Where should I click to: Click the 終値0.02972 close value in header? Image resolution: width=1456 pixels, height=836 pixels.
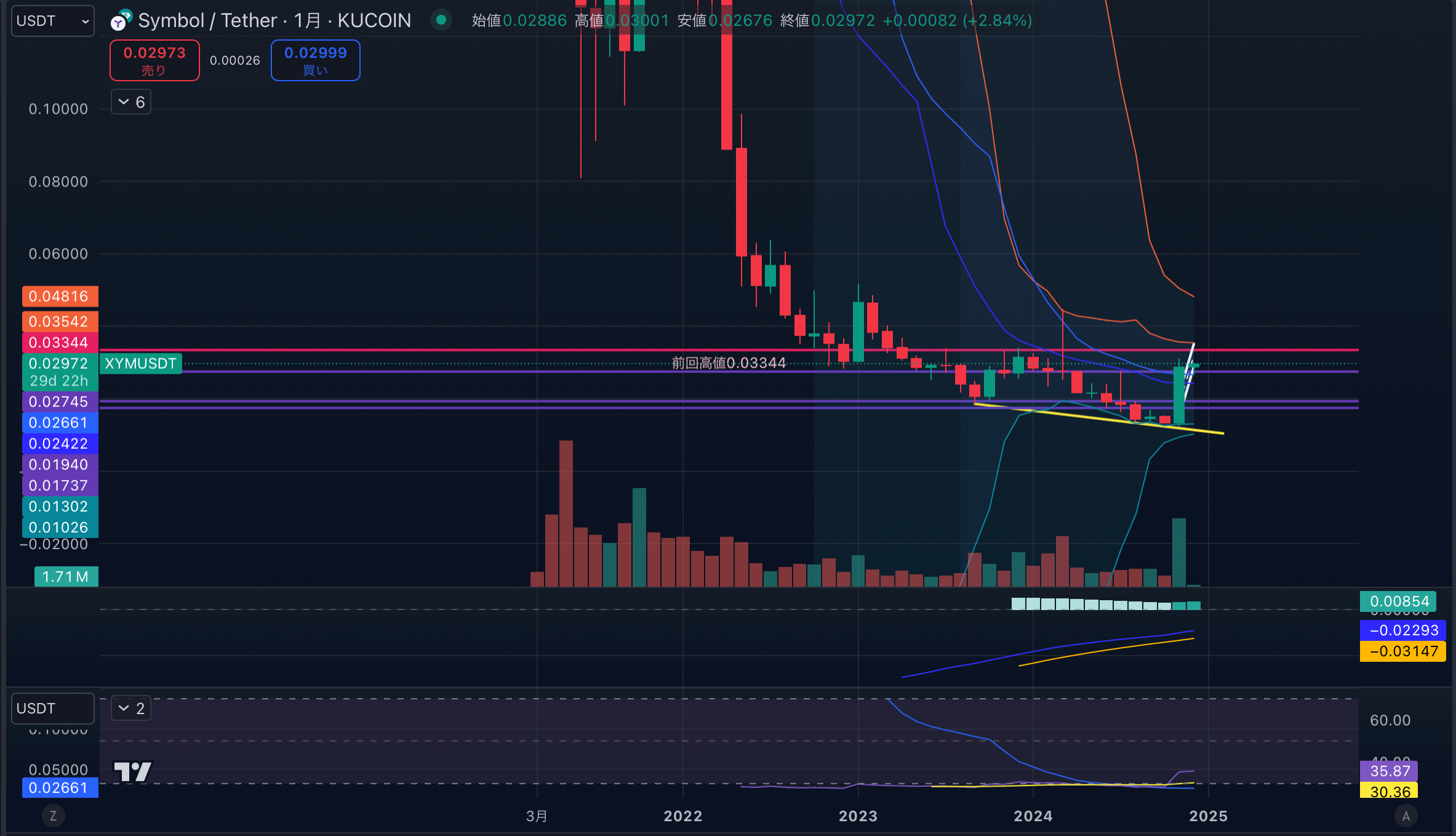828,20
